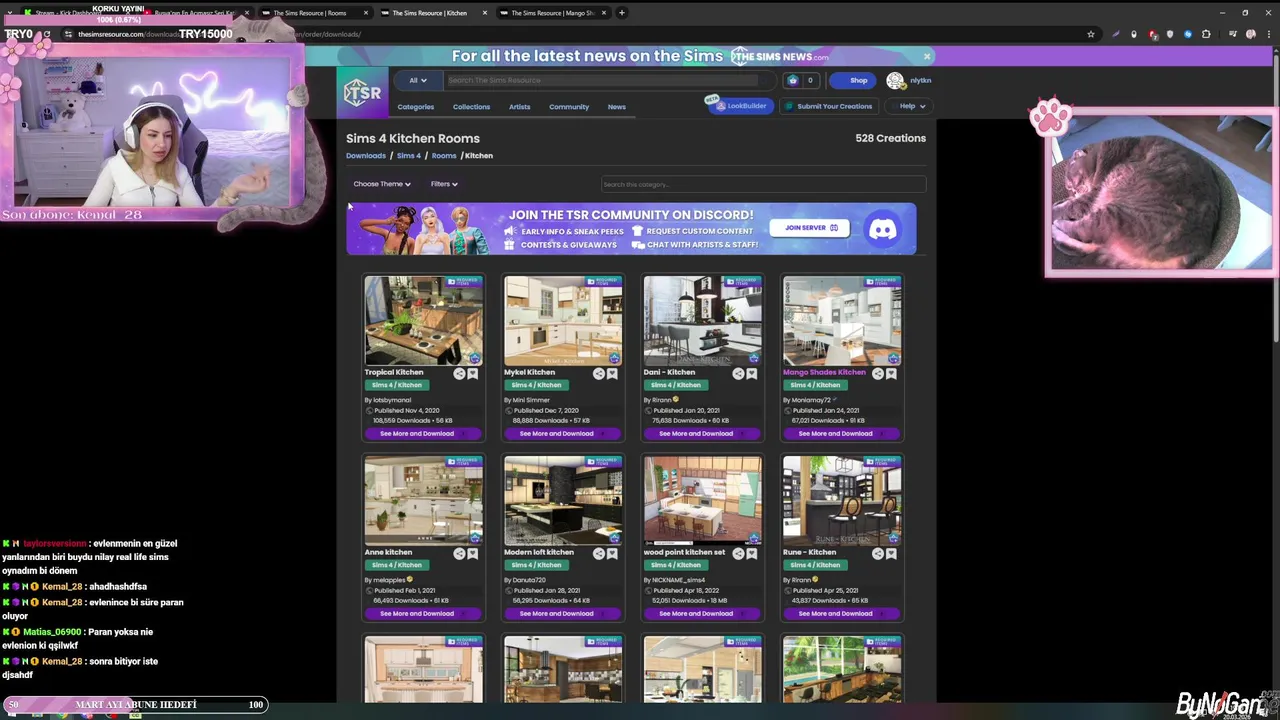Share the Mykel Kitchen creation
The height and width of the screenshot is (720, 1280).
coord(598,373)
